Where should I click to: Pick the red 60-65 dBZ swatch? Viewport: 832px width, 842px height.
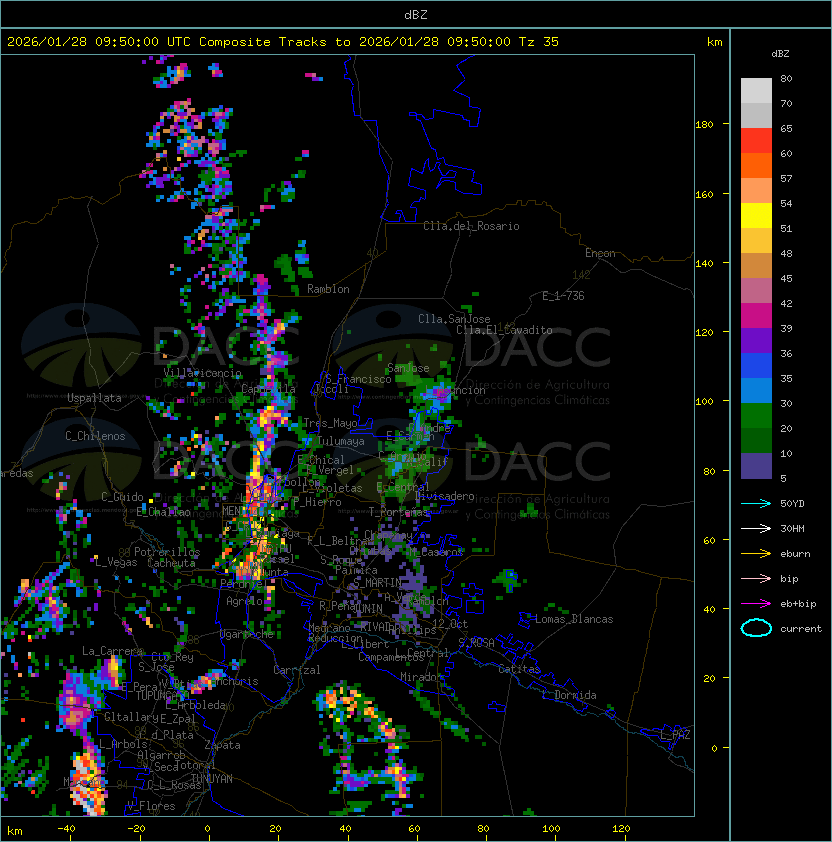(756, 141)
